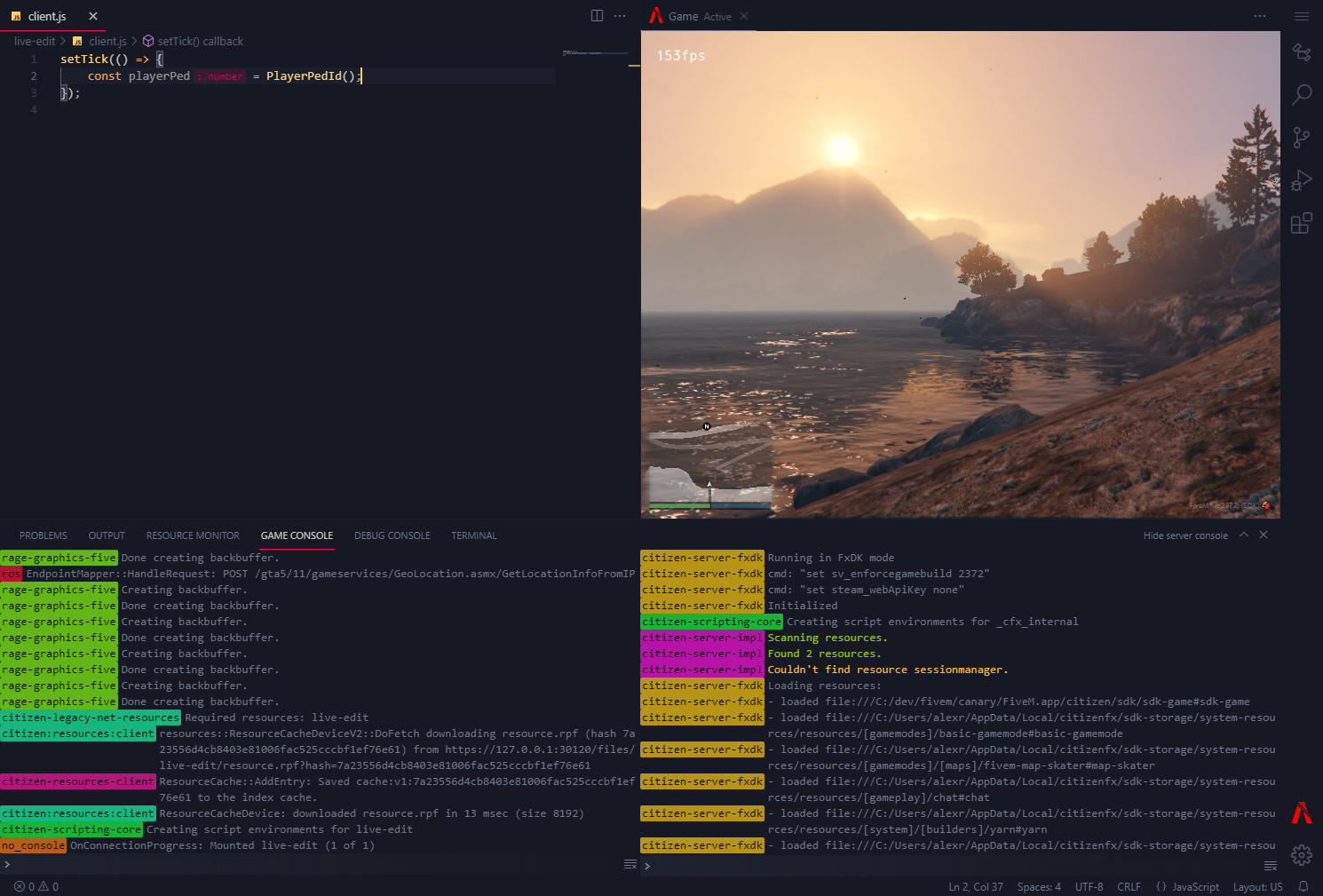
Task: Change indentation via Spaces: 4 status item
Action: 1038,885
